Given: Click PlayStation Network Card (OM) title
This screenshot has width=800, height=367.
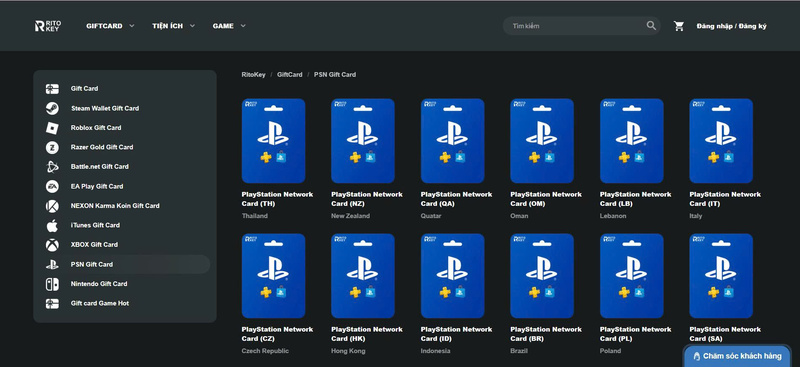Looking at the screenshot, I should pos(545,199).
